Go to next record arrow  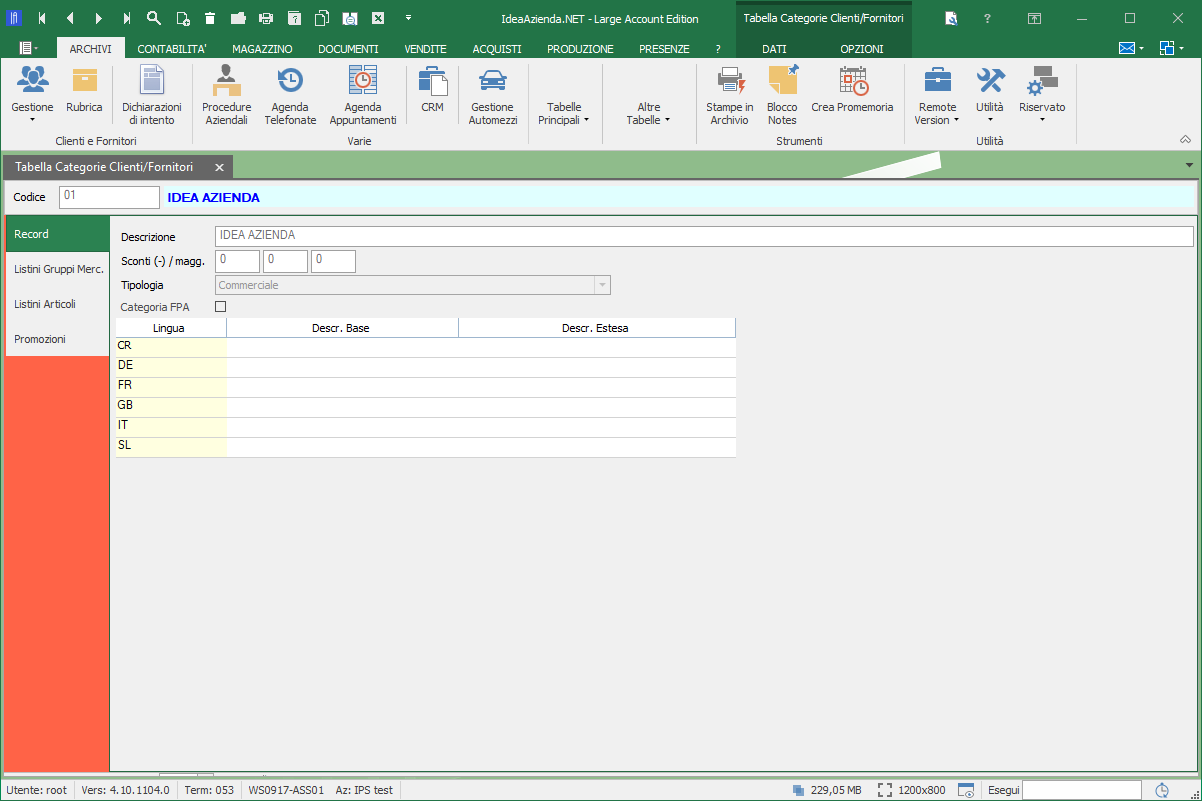click(x=98, y=18)
